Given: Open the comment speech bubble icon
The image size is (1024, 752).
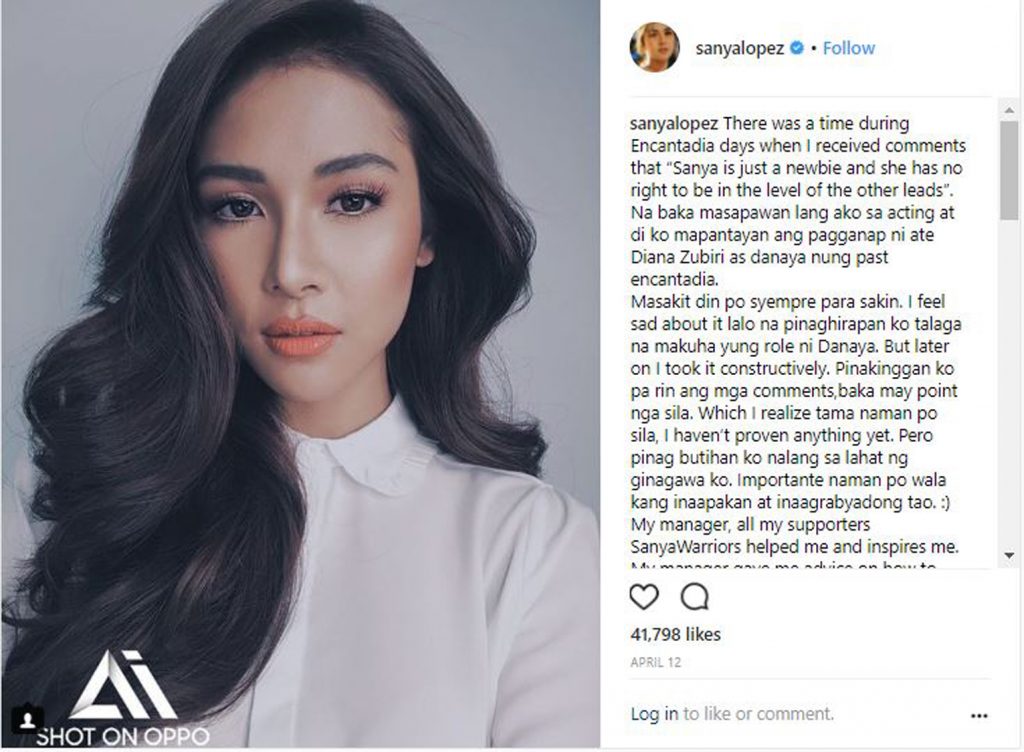Looking at the screenshot, I should tap(694, 597).
